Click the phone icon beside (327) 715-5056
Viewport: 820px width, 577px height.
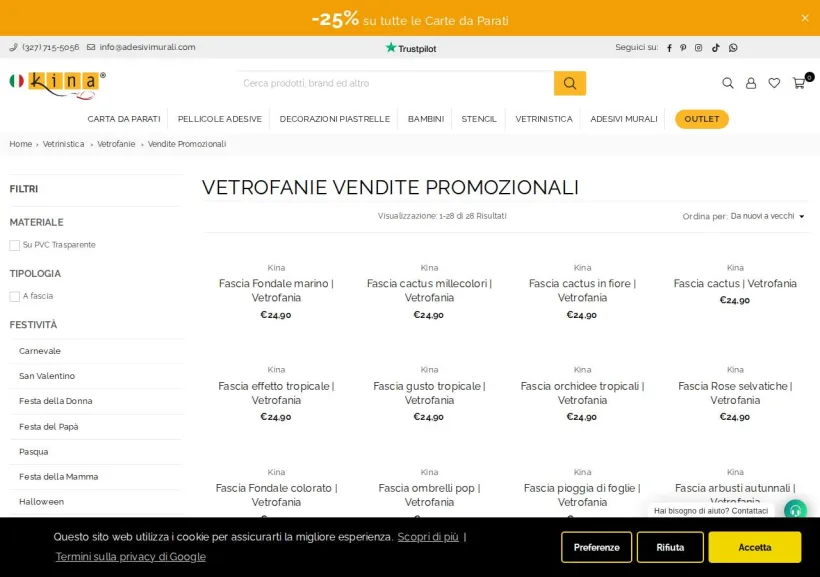(x=14, y=47)
